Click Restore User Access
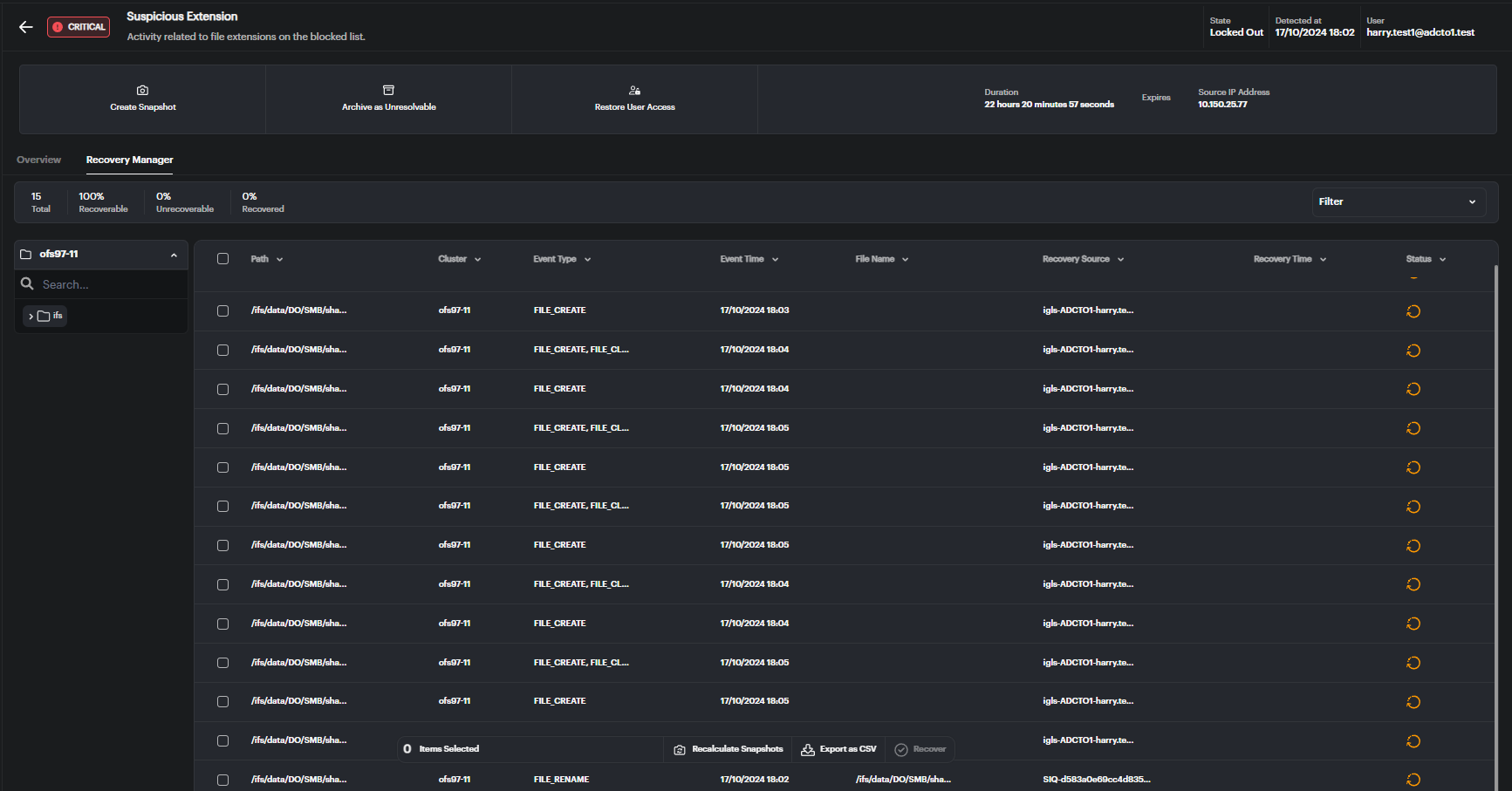1512x791 pixels. click(635, 99)
